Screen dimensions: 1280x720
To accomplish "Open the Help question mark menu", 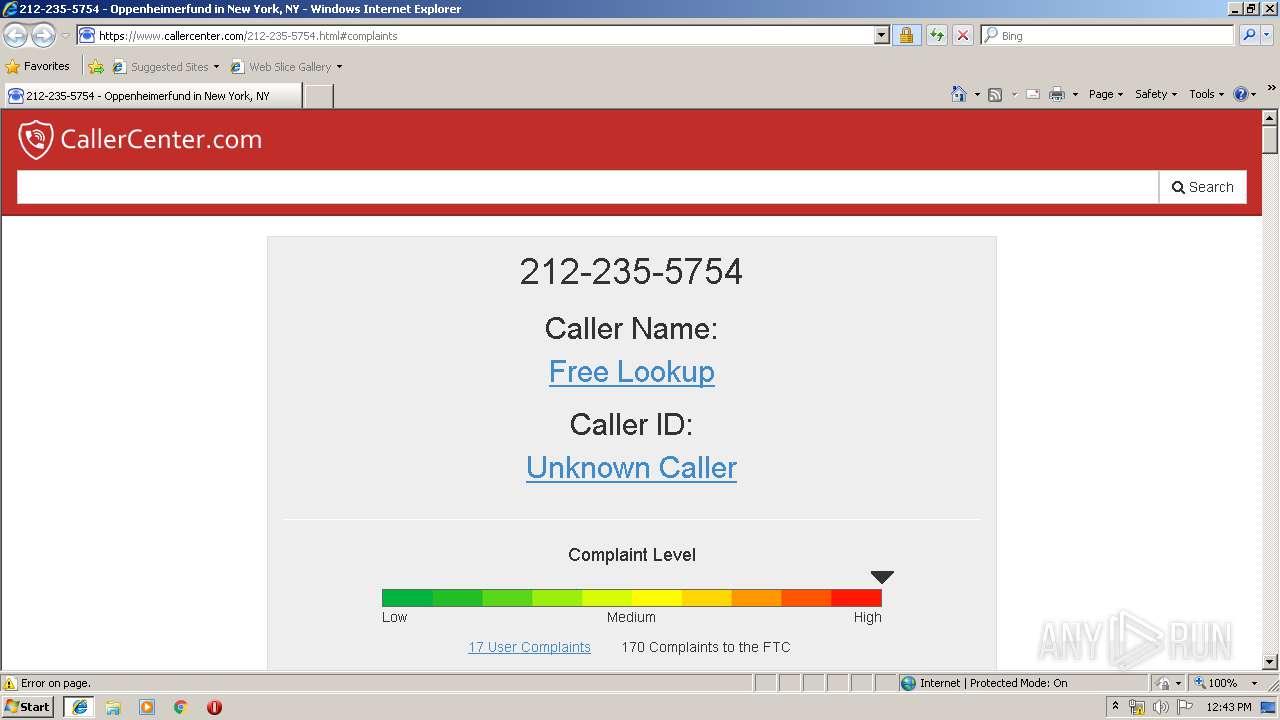I will point(1245,94).
